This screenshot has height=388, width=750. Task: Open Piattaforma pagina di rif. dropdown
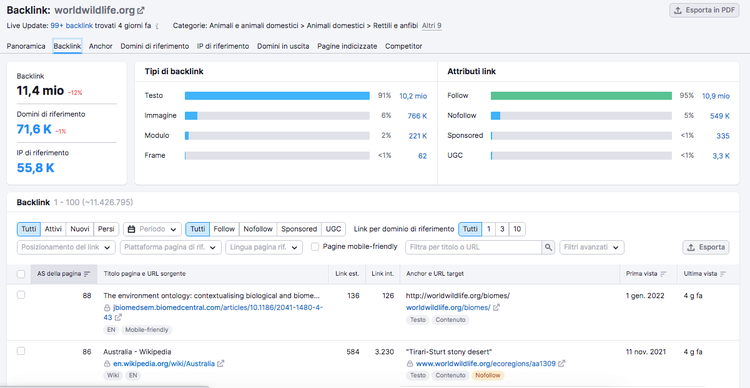tap(170, 247)
